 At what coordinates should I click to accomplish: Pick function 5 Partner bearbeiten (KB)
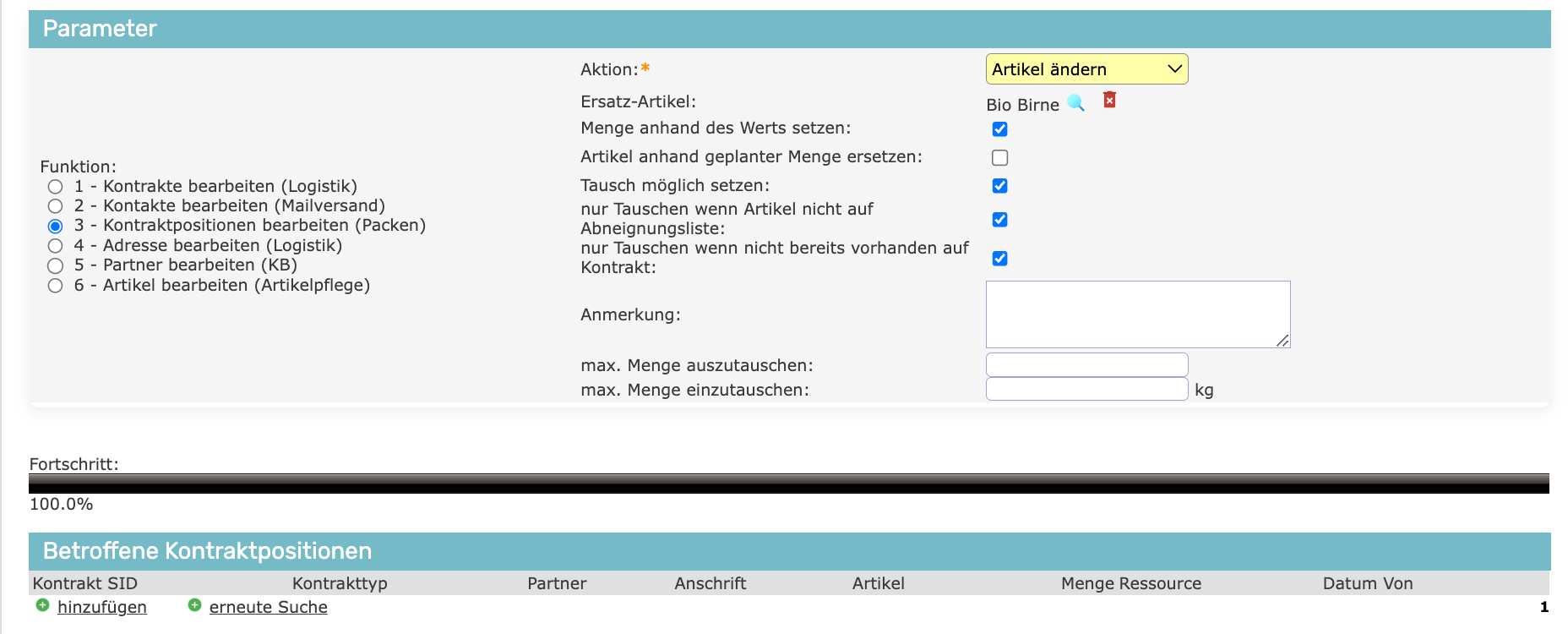click(x=56, y=265)
